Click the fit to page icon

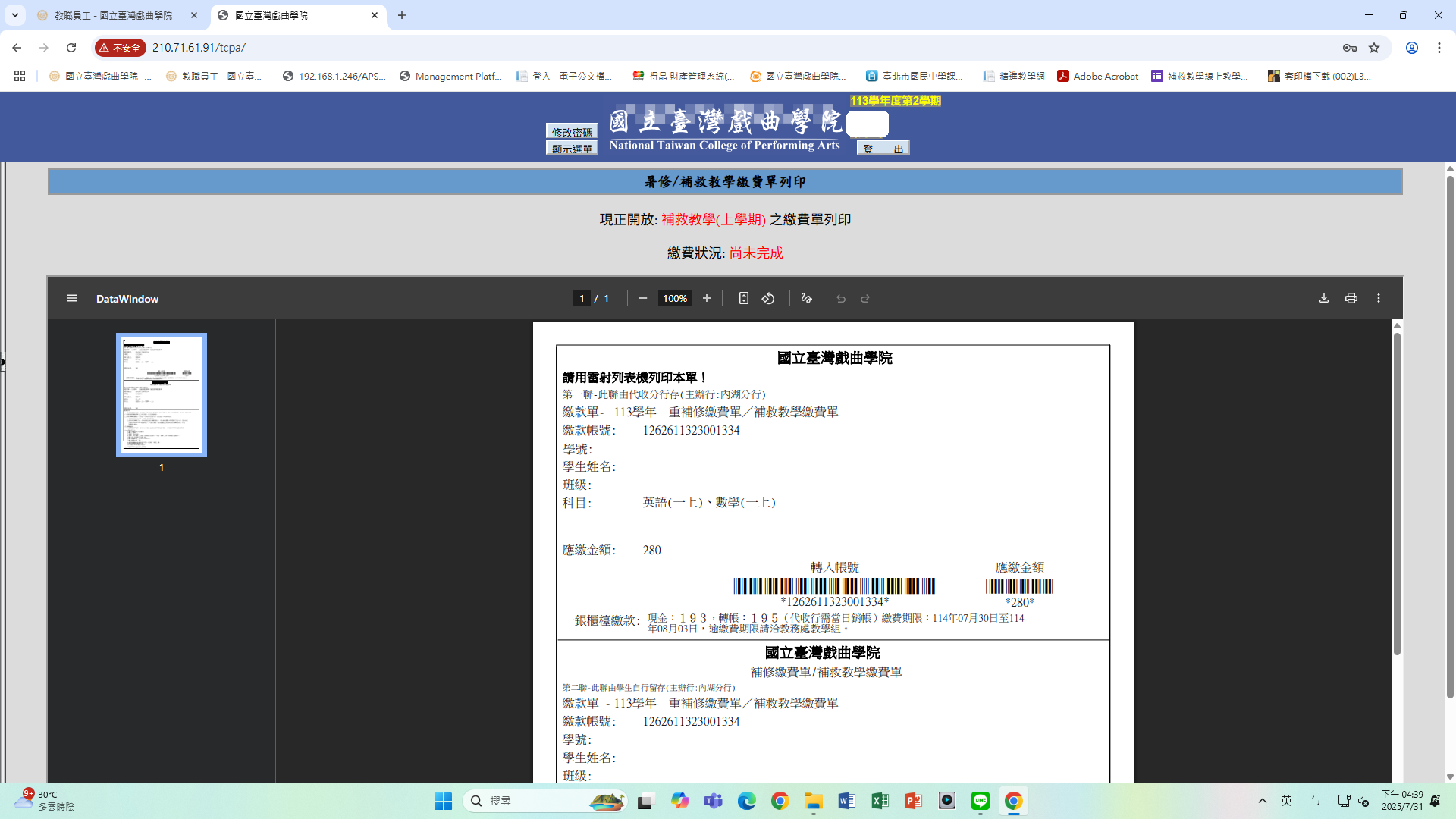pos(744,298)
